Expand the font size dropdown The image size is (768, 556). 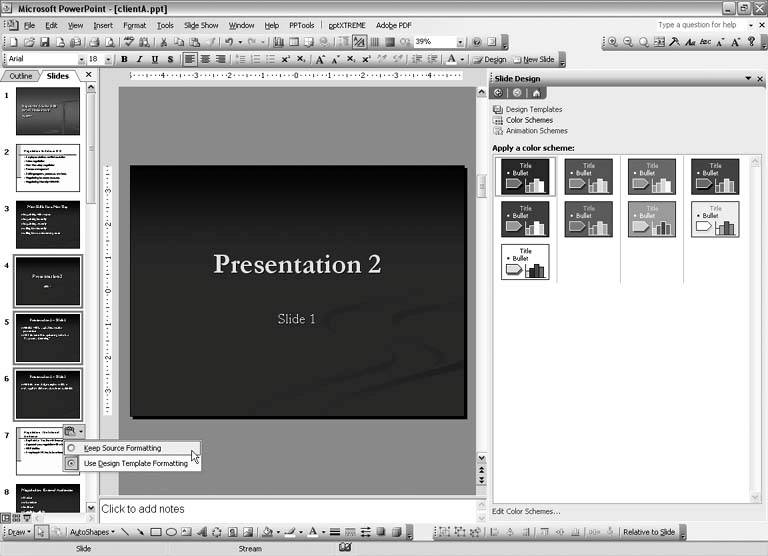[x=108, y=60]
